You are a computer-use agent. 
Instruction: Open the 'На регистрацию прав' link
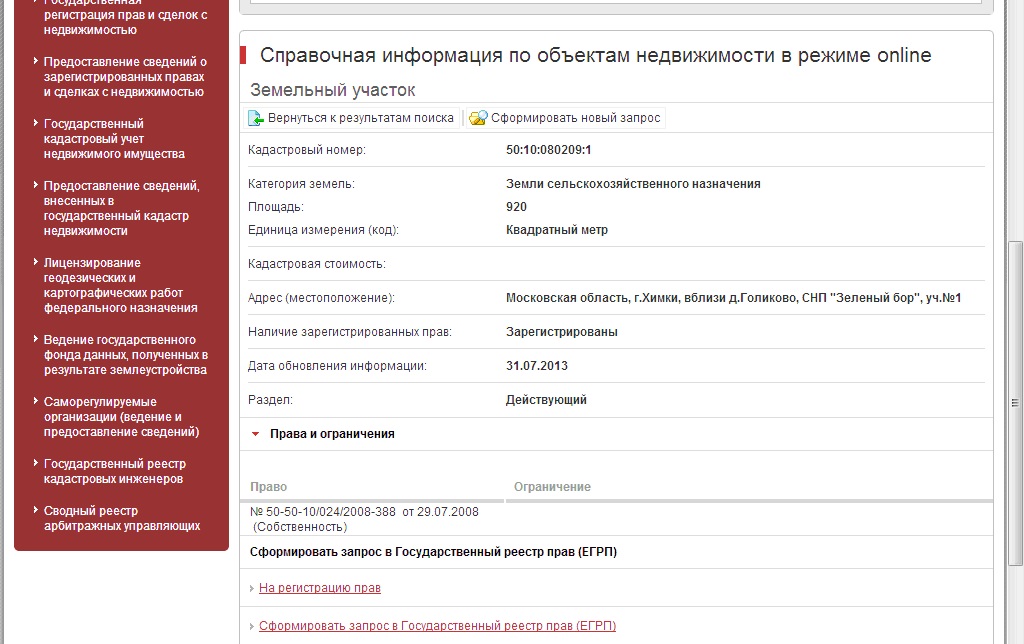tap(319, 588)
